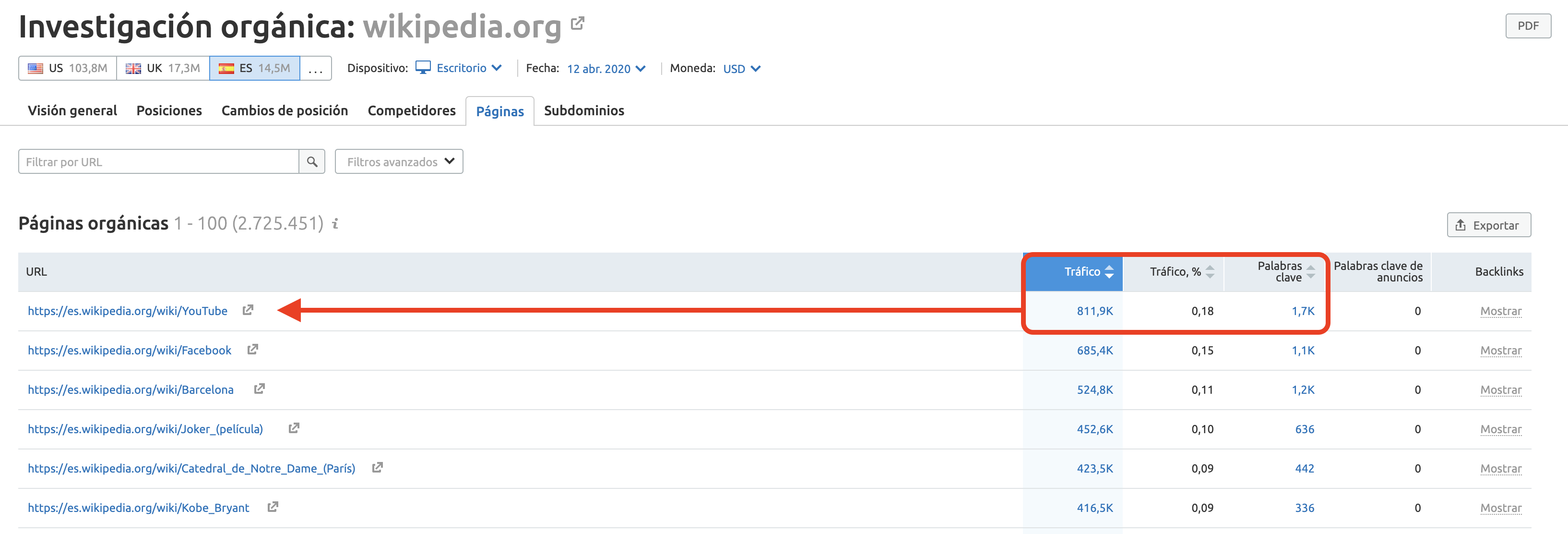The width and height of the screenshot is (1568, 534).
Task: Open external link icon for YouTube URL
Action: point(248,310)
